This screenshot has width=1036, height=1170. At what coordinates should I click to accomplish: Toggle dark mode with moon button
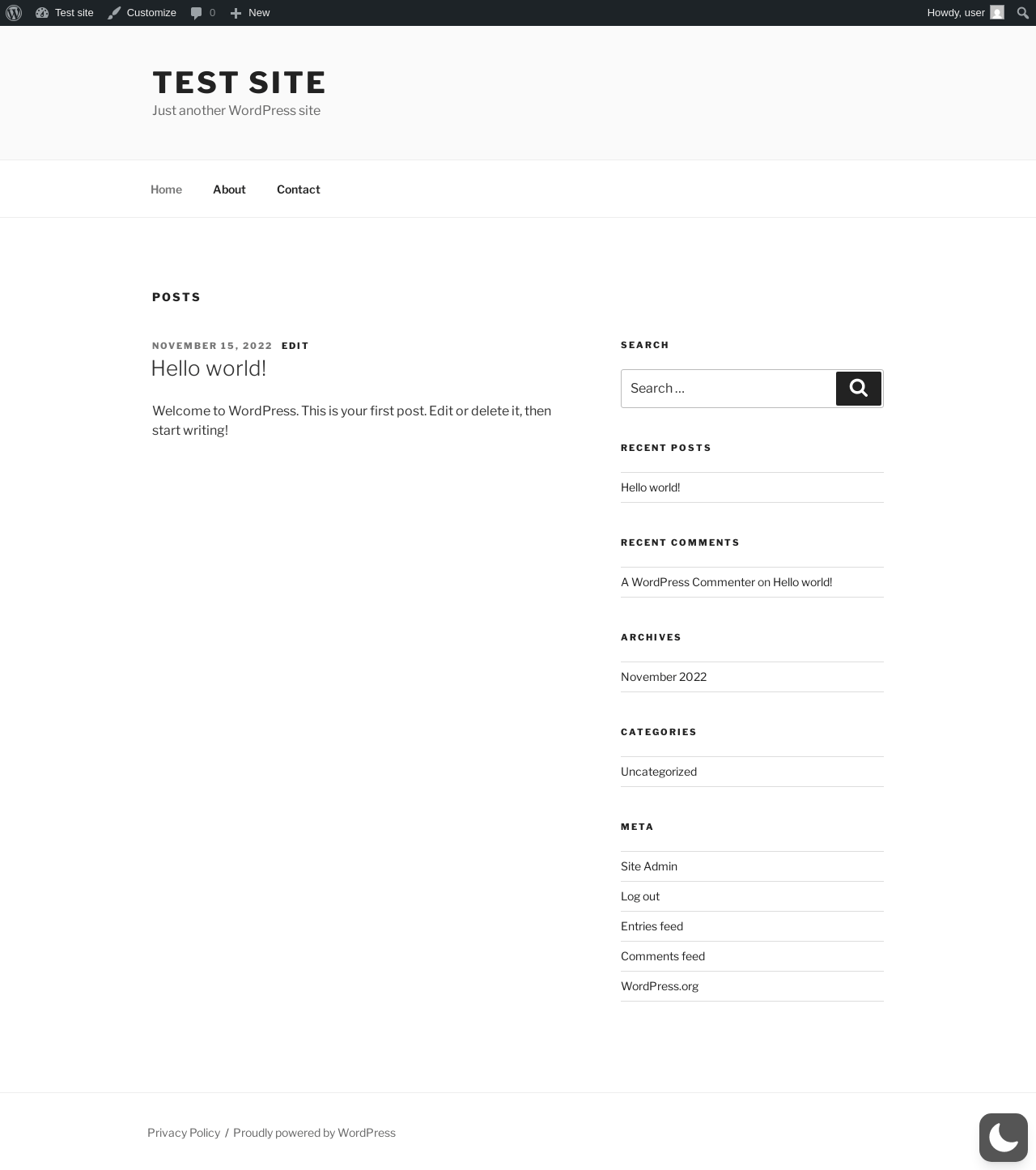coord(1003,1137)
